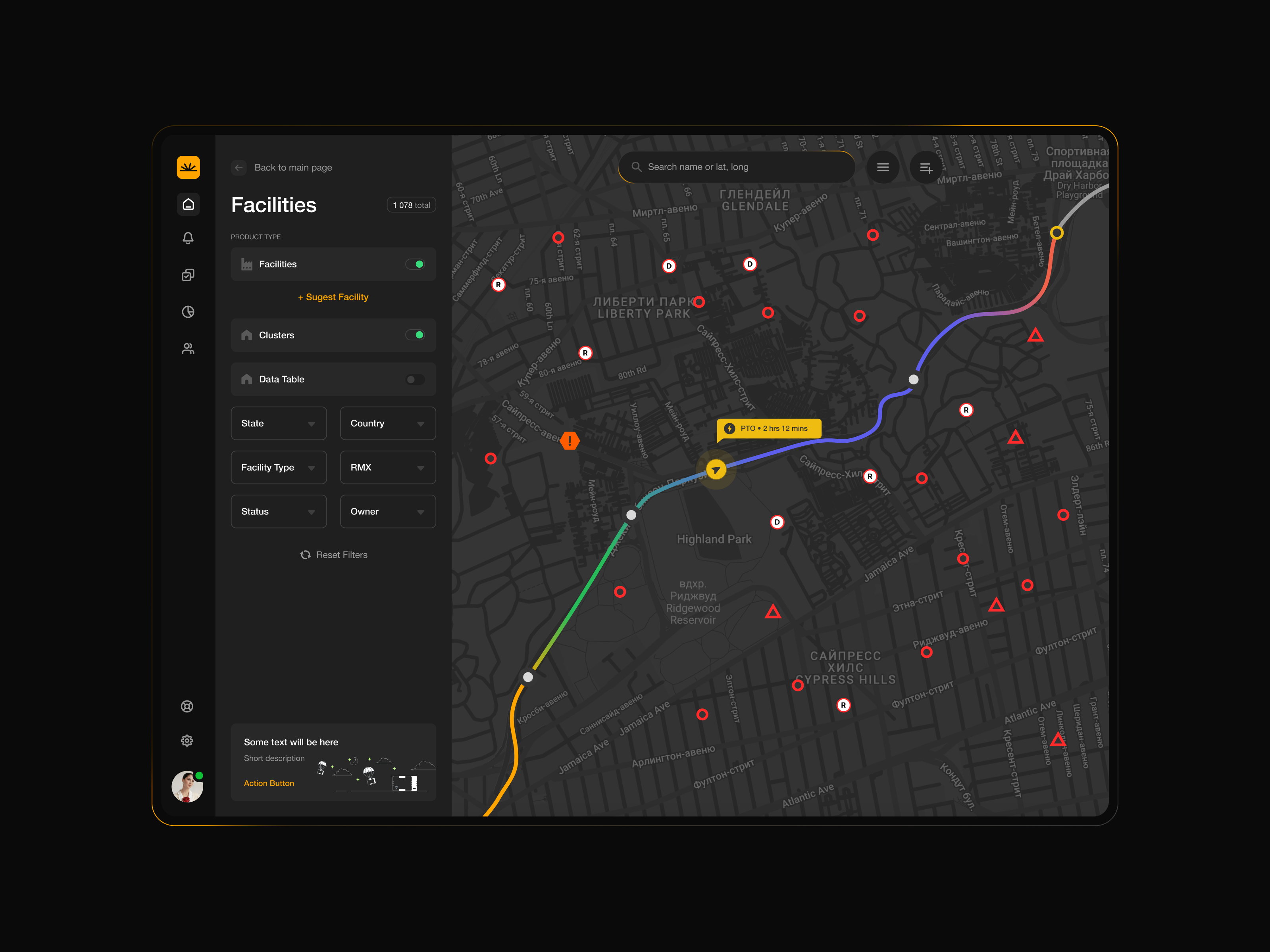Screen dimensions: 1270x952
Task: Enable the Data Table toggle
Action: 415,379
